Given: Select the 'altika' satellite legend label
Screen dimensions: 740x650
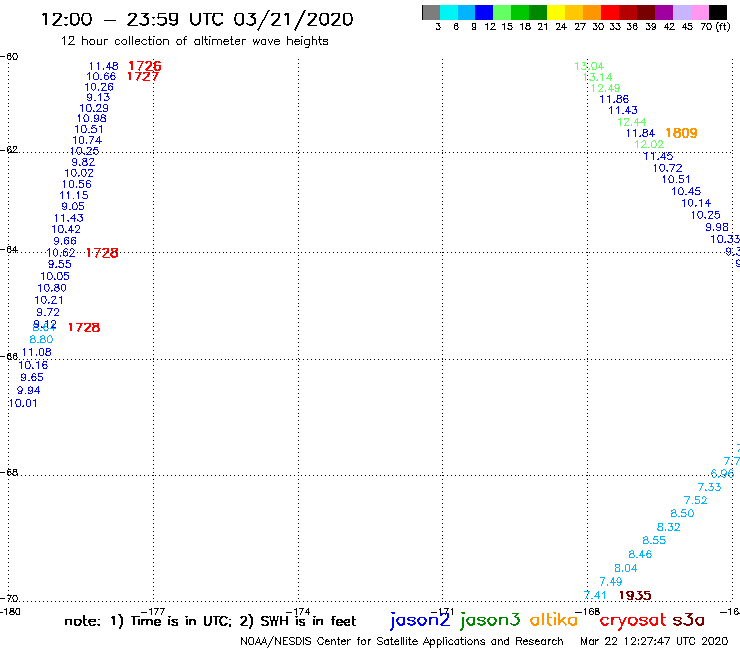Looking at the screenshot, I should [x=554, y=620].
